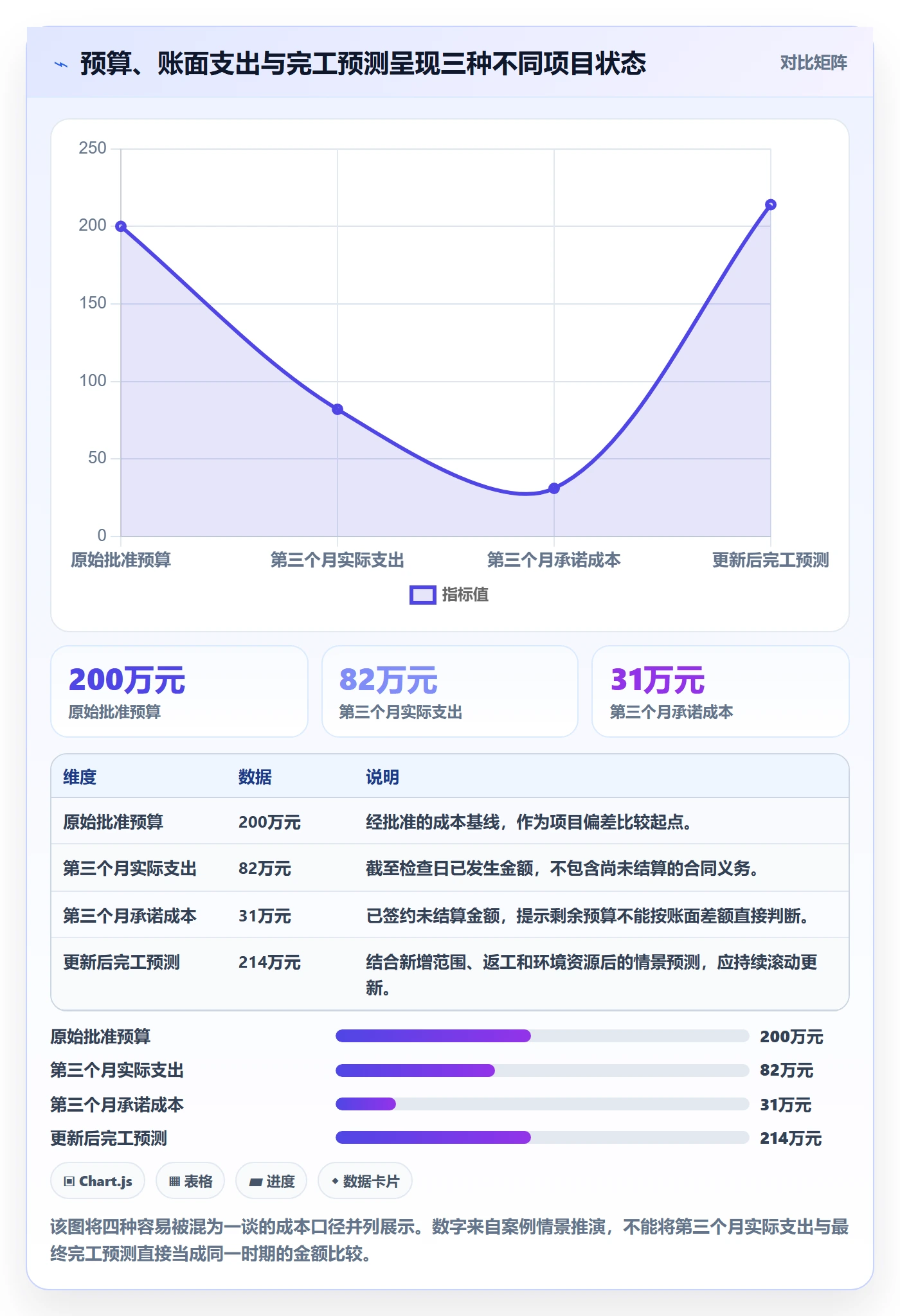Image resolution: width=900 pixels, height=1316 pixels.
Task: Click the y-axis value 250
Action: tap(93, 148)
